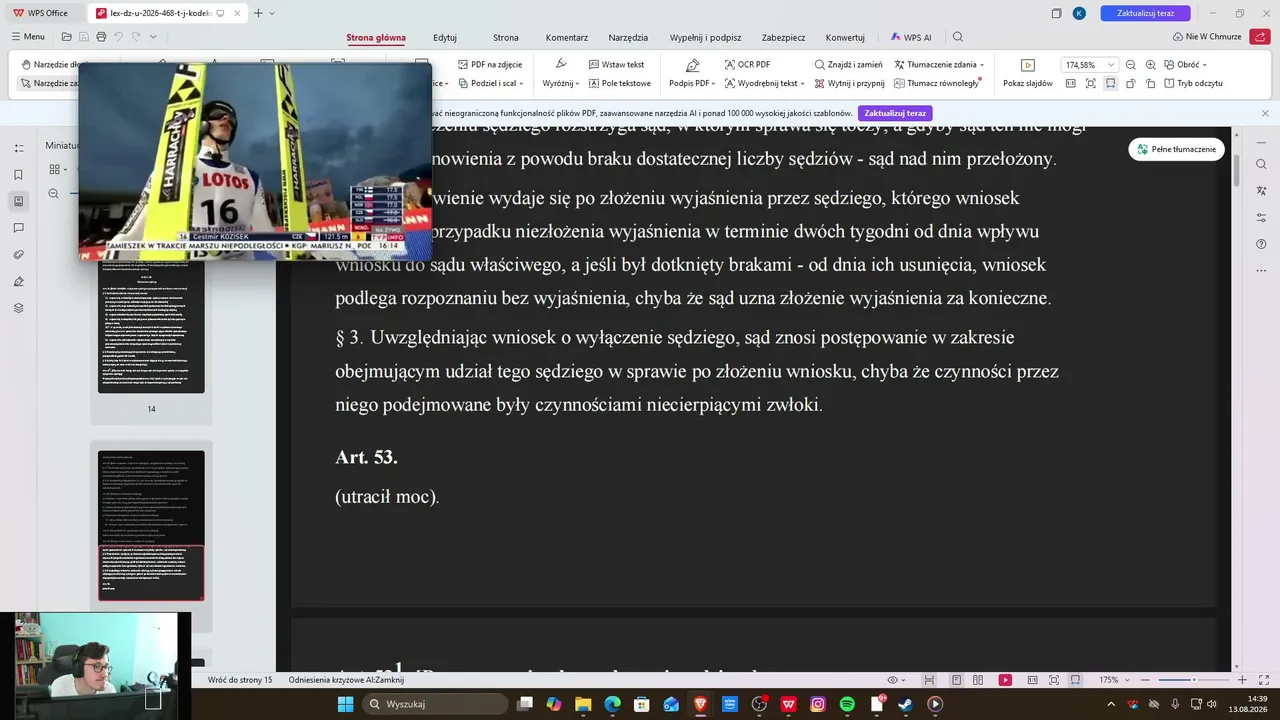Click the print icon in quick toolbar
The image size is (1280, 720).
101,37
